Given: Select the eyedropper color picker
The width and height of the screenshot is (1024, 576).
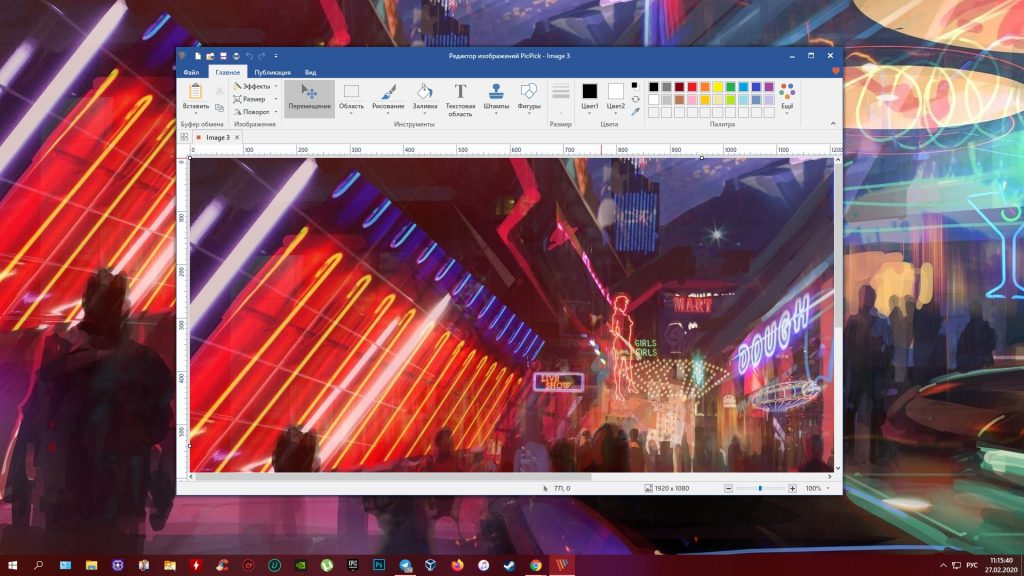Looking at the screenshot, I should point(635,112).
